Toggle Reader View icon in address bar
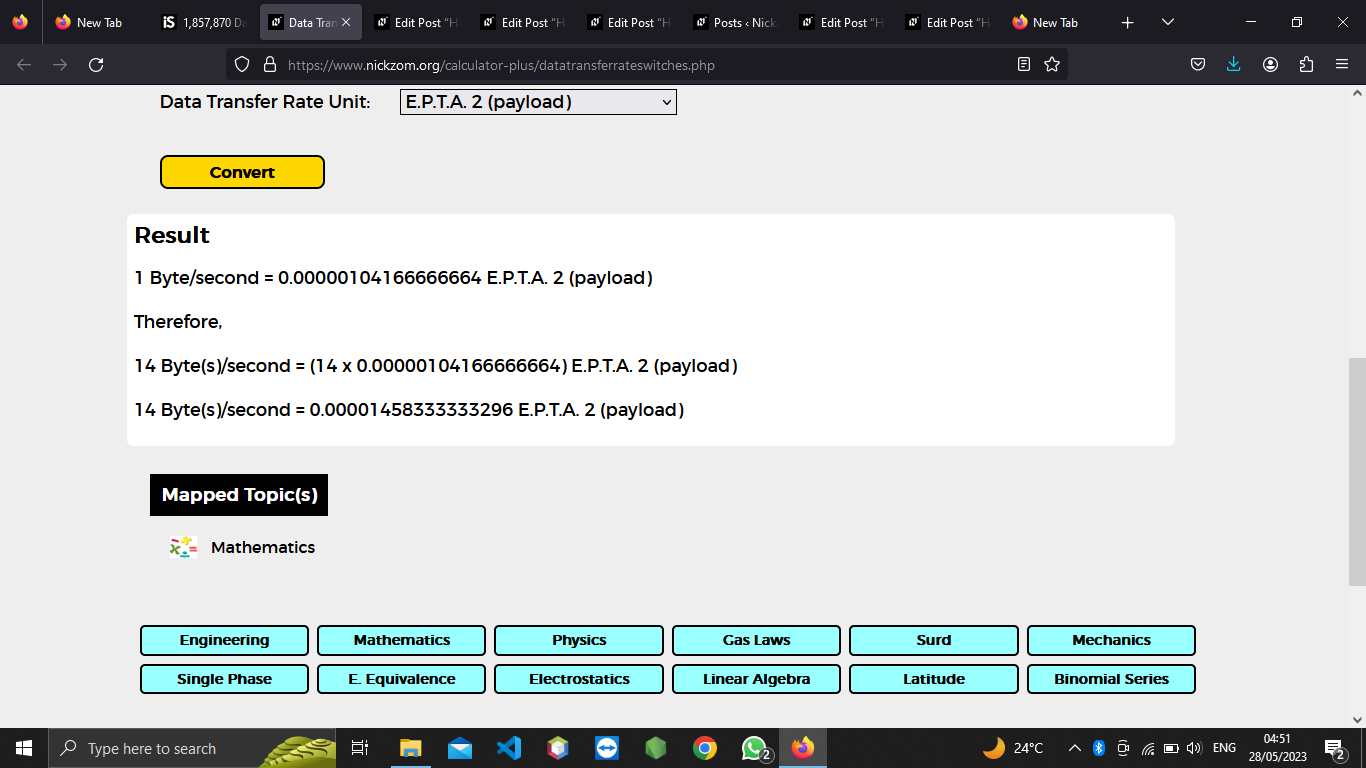 click(1023, 65)
